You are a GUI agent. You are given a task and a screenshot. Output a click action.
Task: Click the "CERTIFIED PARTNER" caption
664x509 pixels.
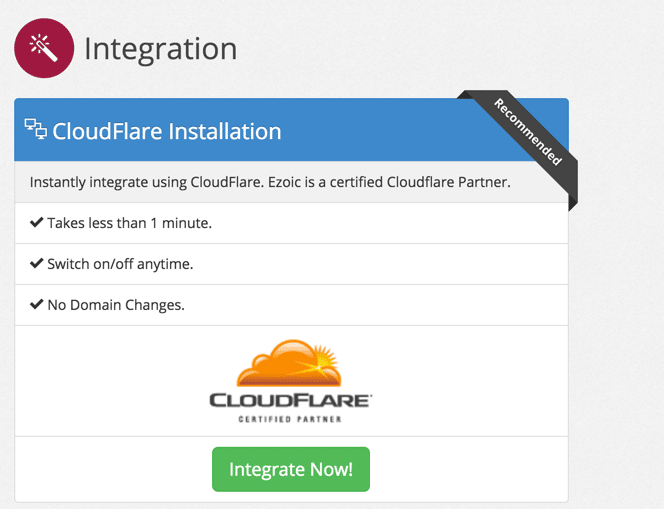(x=290, y=419)
